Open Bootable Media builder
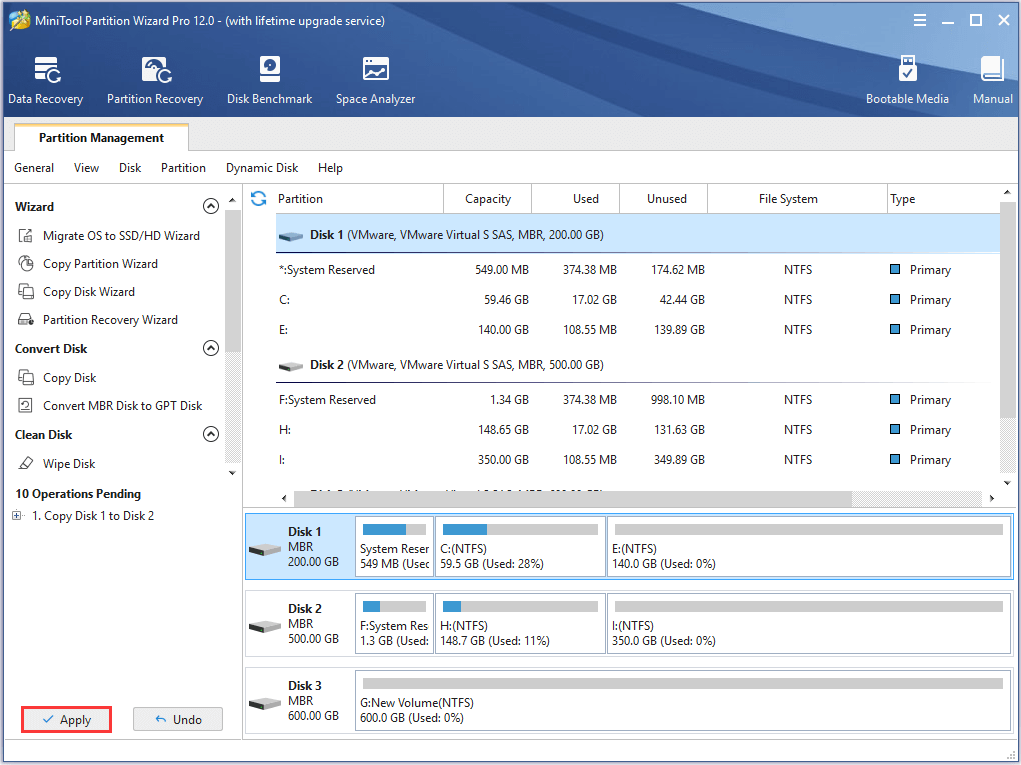Screen dimensions: 1021x765 907,81
